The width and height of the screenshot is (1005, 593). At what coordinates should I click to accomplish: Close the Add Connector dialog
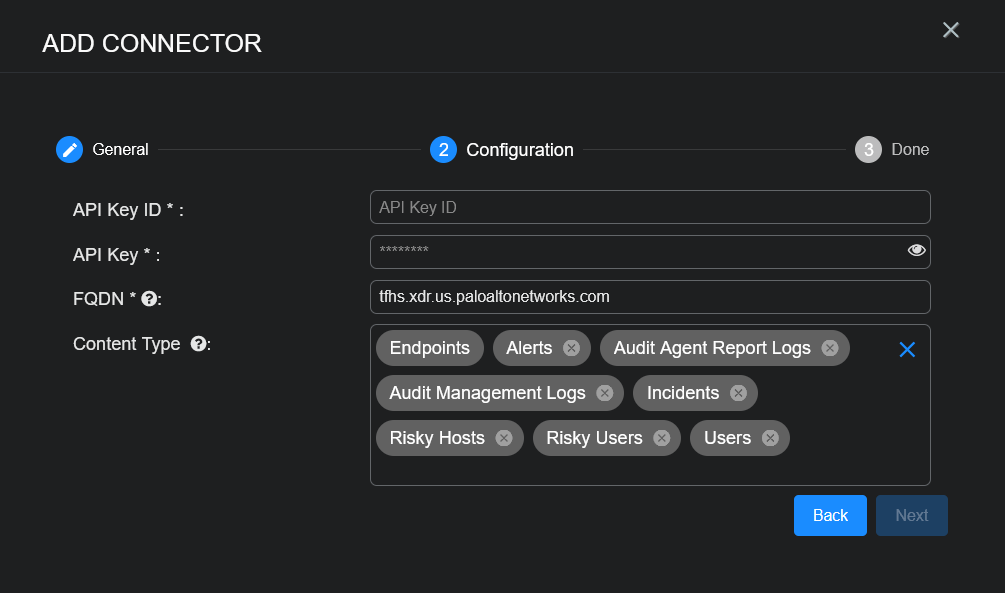[x=951, y=30]
